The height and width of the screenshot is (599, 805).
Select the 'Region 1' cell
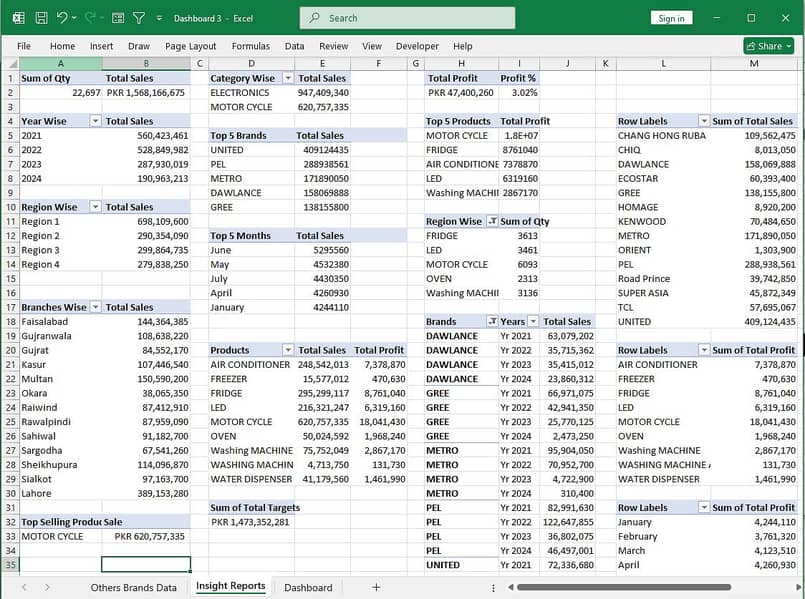pyautogui.click(x=61, y=221)
